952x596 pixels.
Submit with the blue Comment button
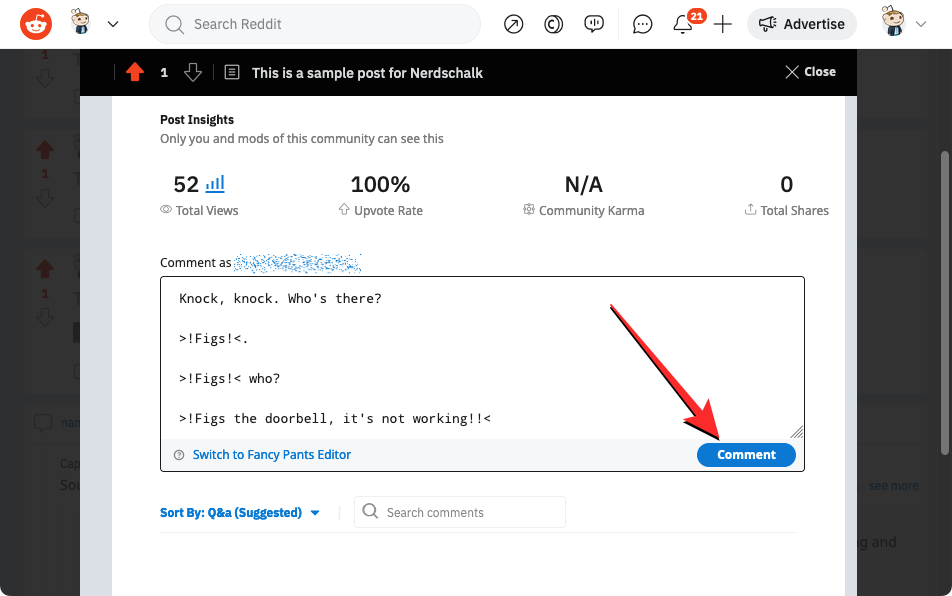pos(746,455)
